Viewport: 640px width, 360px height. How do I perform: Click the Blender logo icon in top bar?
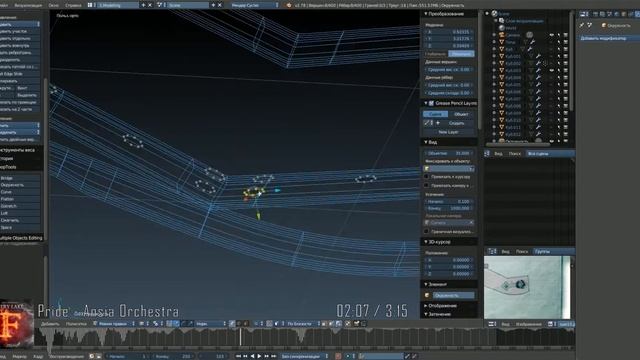[289, 5]
